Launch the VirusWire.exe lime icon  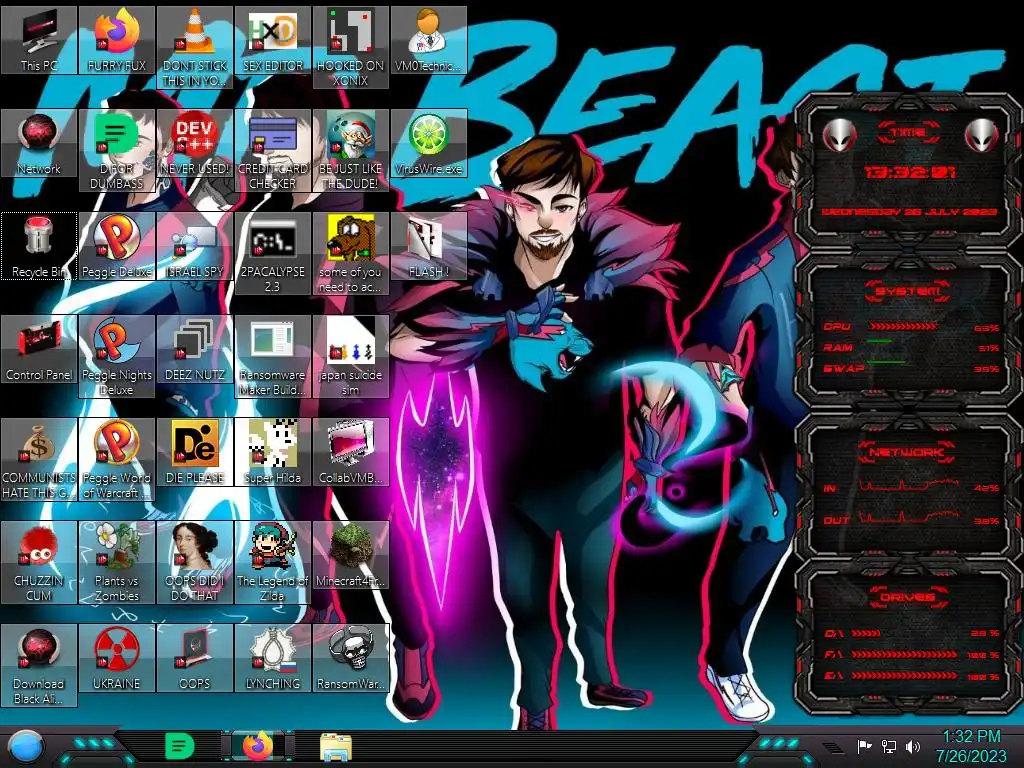click(x=428, y=143)
